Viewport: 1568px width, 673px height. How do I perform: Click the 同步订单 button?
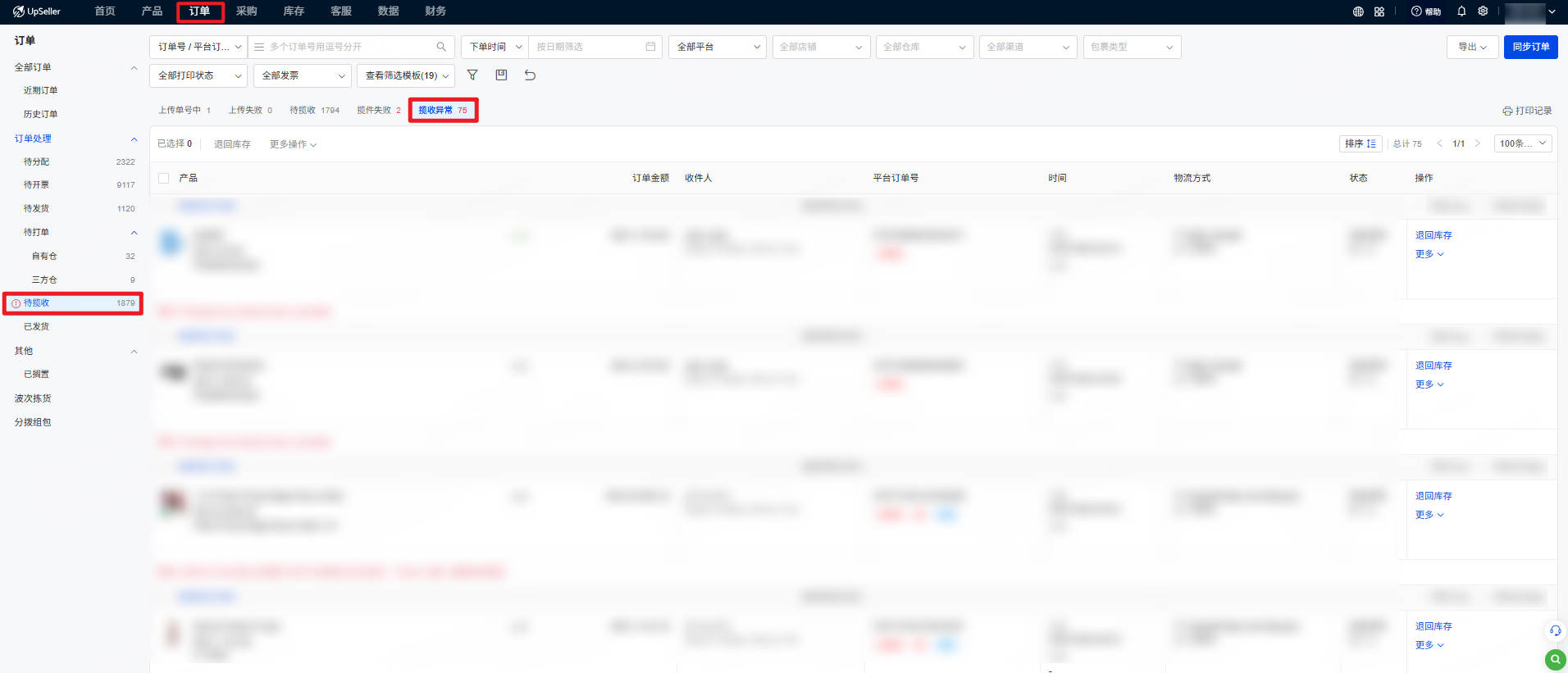pyautogui.click(x=1530, y=47)
